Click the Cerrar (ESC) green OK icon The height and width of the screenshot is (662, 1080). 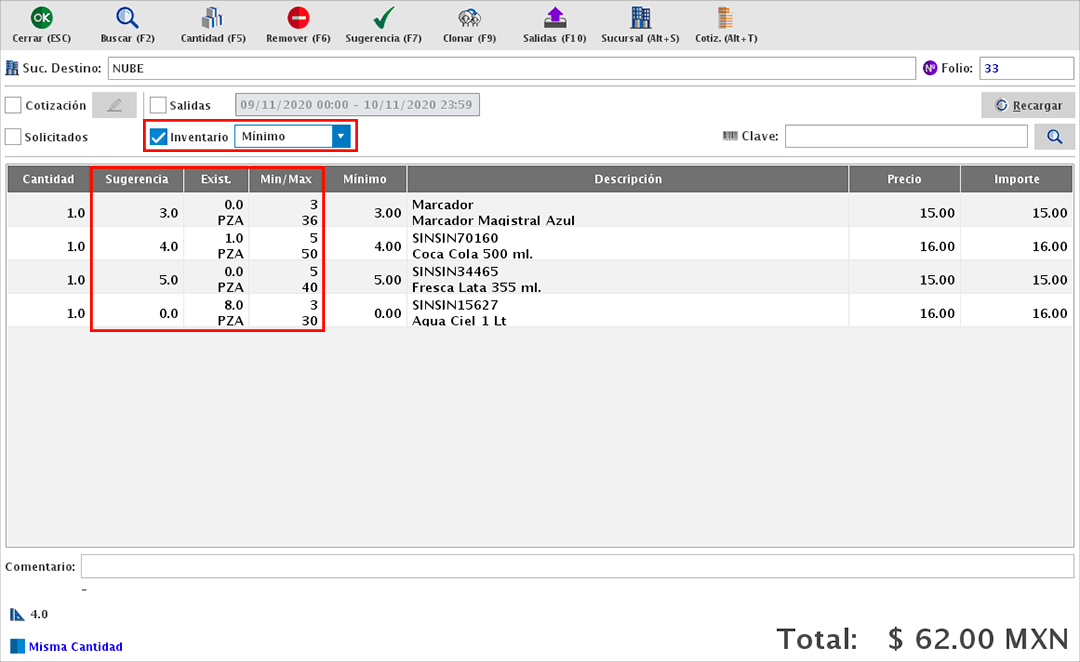(x=42, y=18)
